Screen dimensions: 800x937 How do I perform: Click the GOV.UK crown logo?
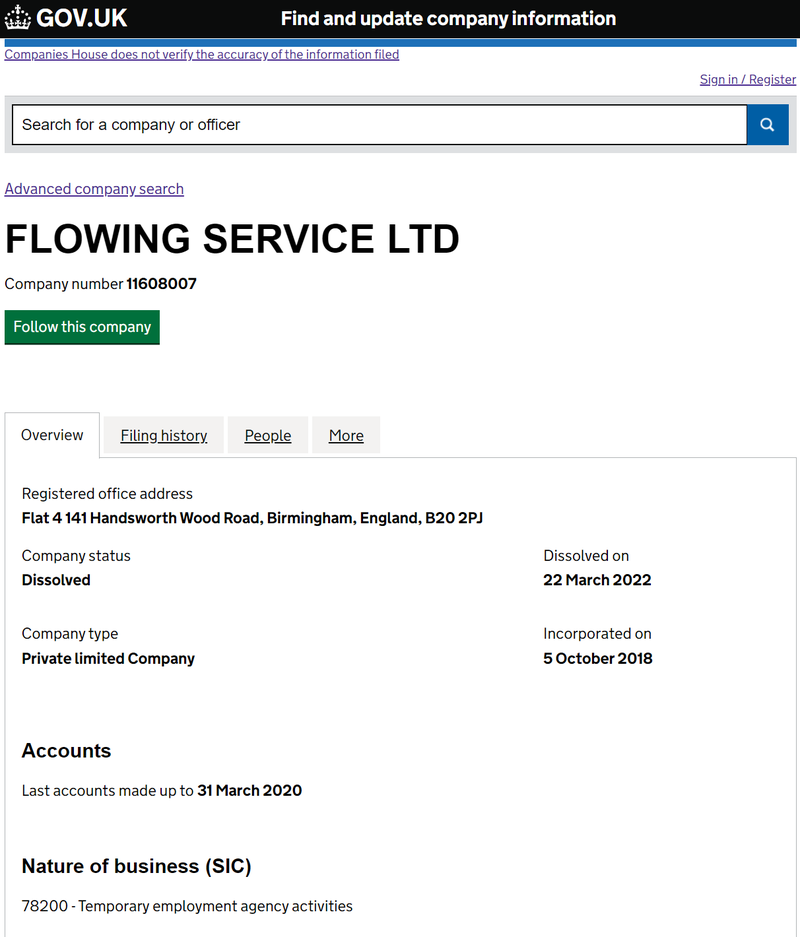click(18, 18)
